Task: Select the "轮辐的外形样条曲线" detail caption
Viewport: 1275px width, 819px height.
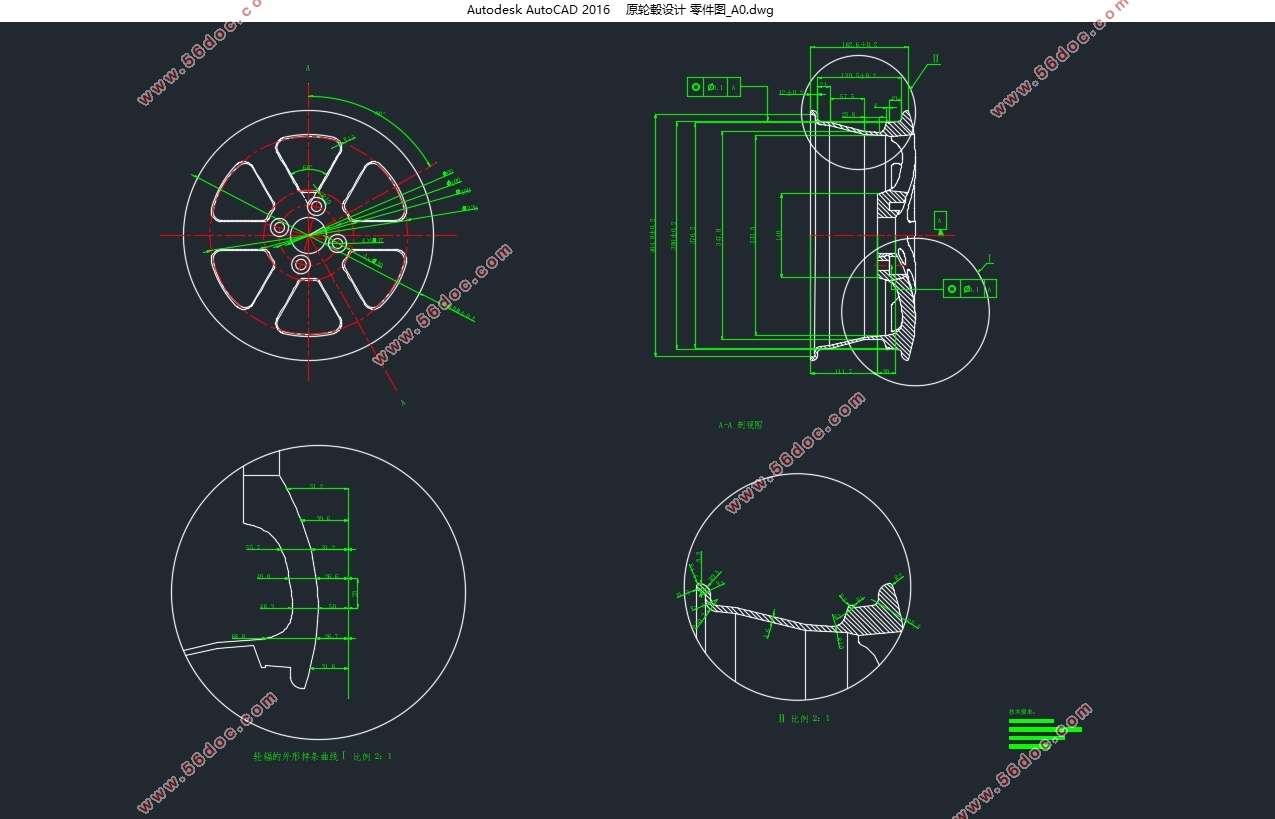Action: (298, 756)
